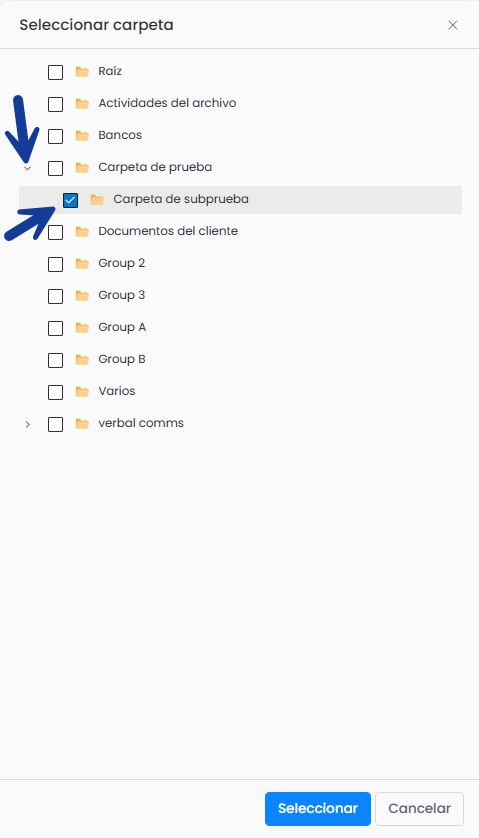This screenshot has width=479, height=838.
Task: Select the Group B folder label
Action: click(x=122, y=359)
